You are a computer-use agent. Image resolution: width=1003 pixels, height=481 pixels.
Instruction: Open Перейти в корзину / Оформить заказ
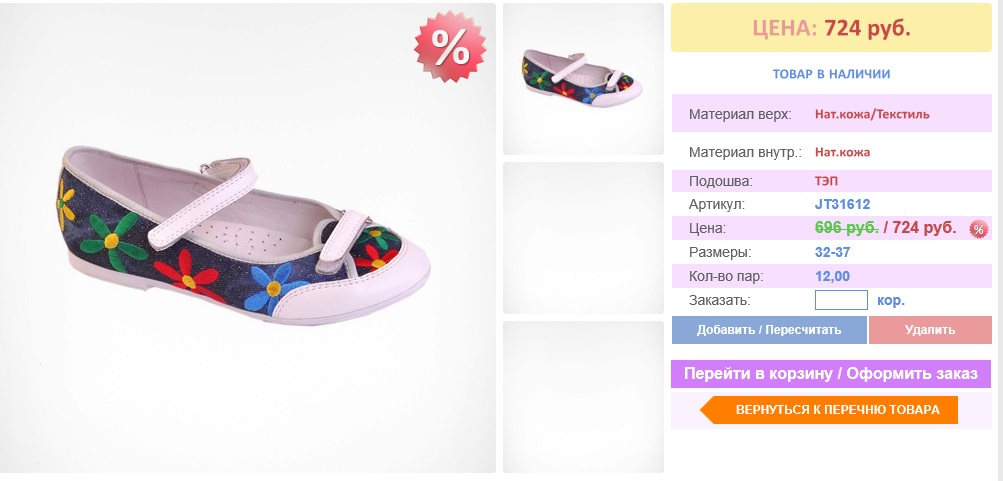coord(831,374)
